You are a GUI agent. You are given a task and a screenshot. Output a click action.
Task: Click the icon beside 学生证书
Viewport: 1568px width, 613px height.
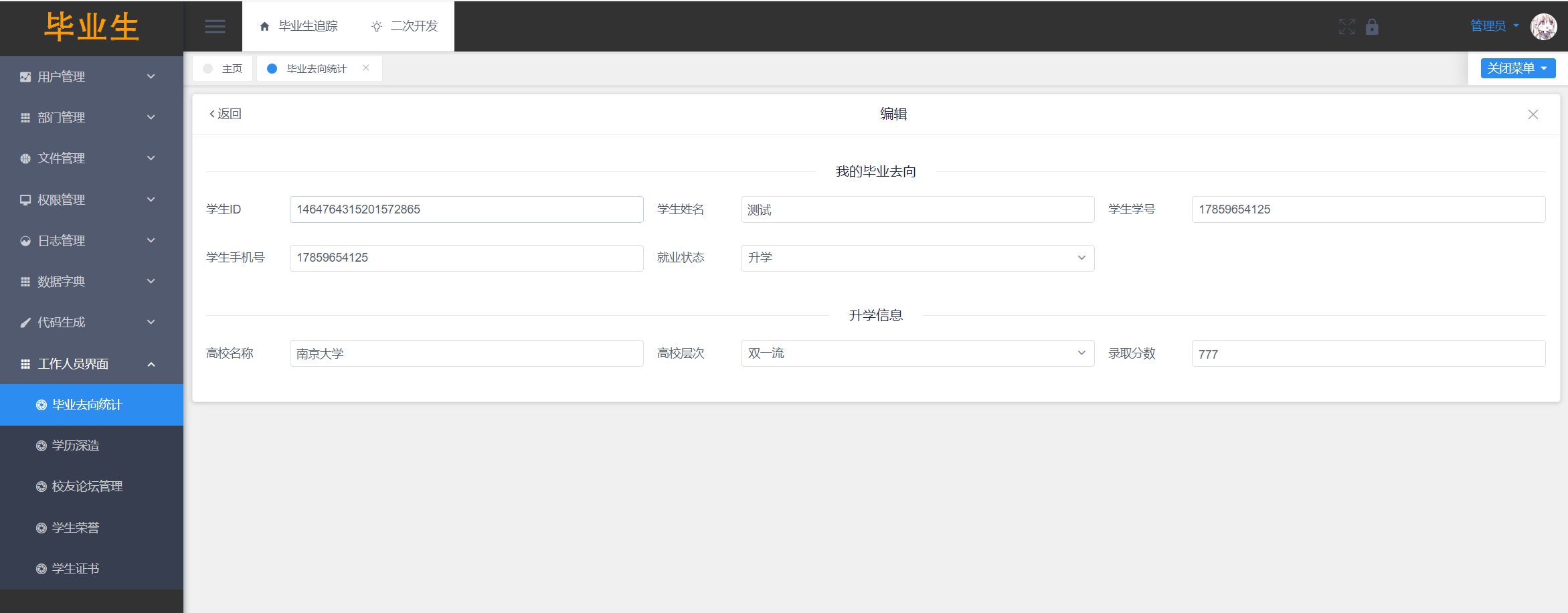tap(41, 569)
